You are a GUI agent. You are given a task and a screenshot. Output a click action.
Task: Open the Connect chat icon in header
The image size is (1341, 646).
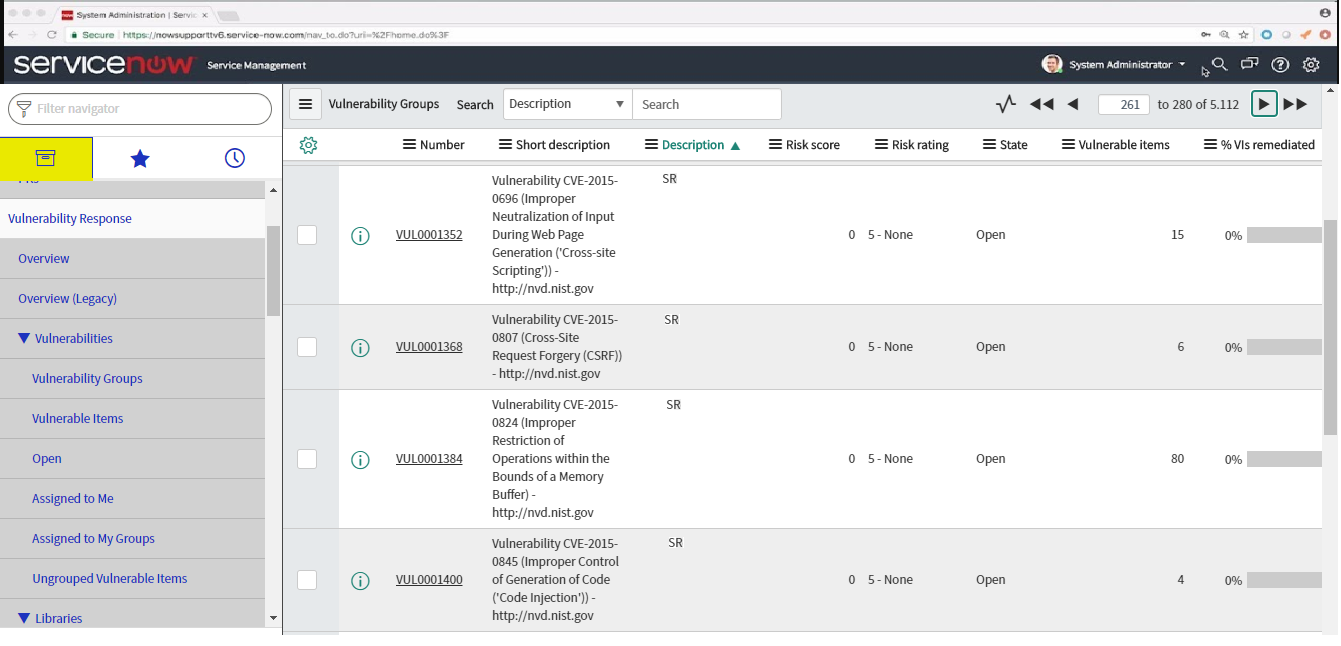(1249, 65)
